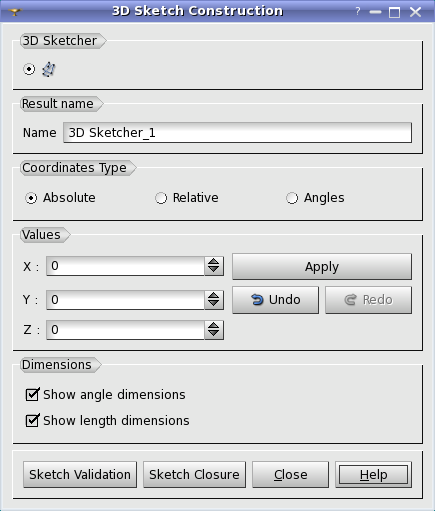This screenshot has width=435, height=511.
Task: Decrease the Y value with down arrow
Action: pos(214,304)
